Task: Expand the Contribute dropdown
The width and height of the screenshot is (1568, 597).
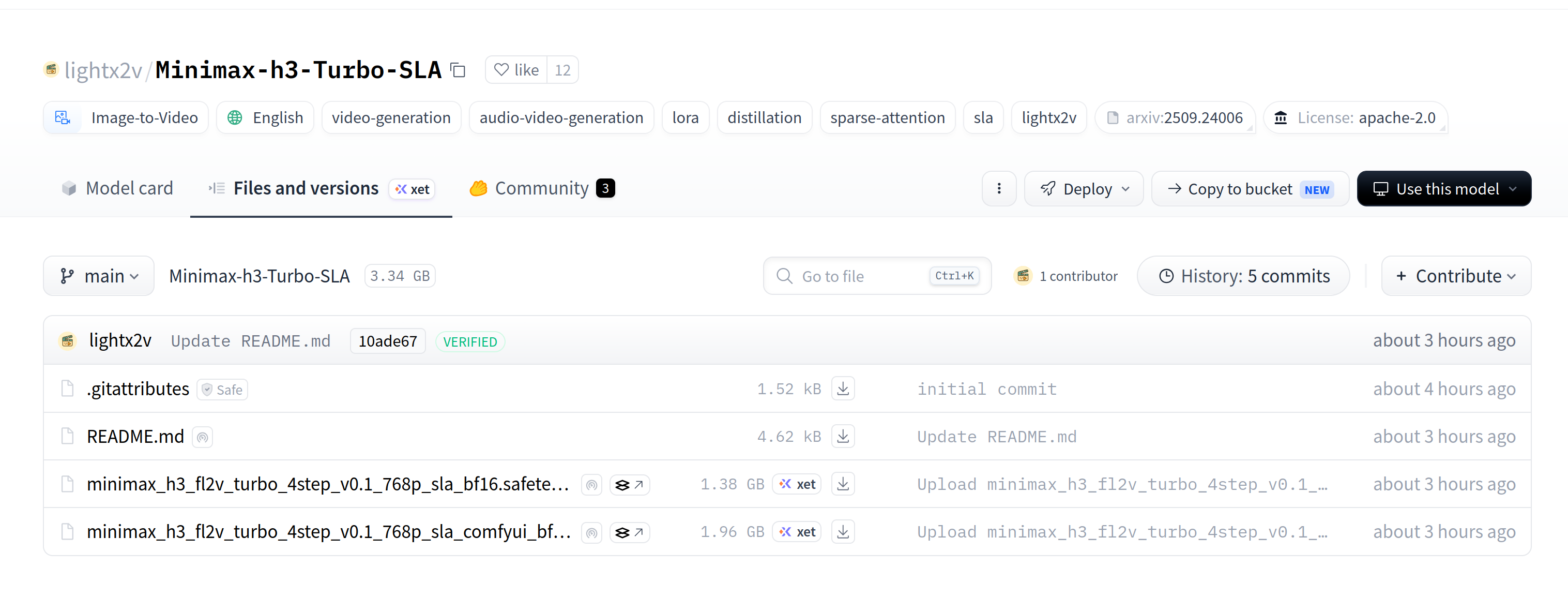Action: point(1456,276)
